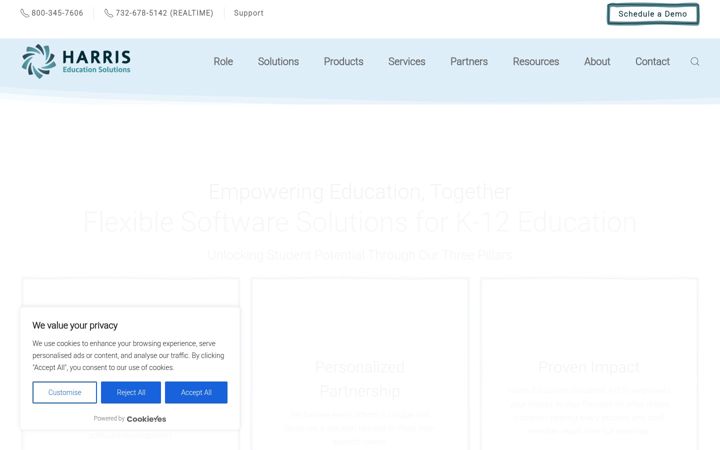The height and width of the screenshot is (450, 720).
Task: Expand the Products menu
Action: (343, 62)
